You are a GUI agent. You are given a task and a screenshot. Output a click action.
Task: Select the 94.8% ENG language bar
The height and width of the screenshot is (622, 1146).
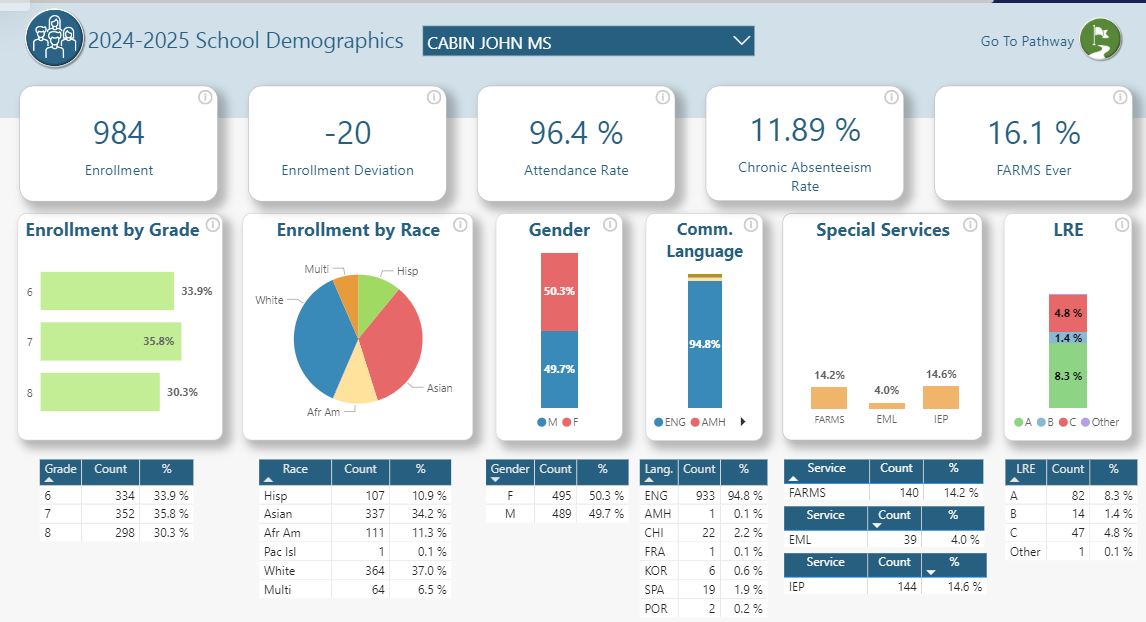[705, 344]
